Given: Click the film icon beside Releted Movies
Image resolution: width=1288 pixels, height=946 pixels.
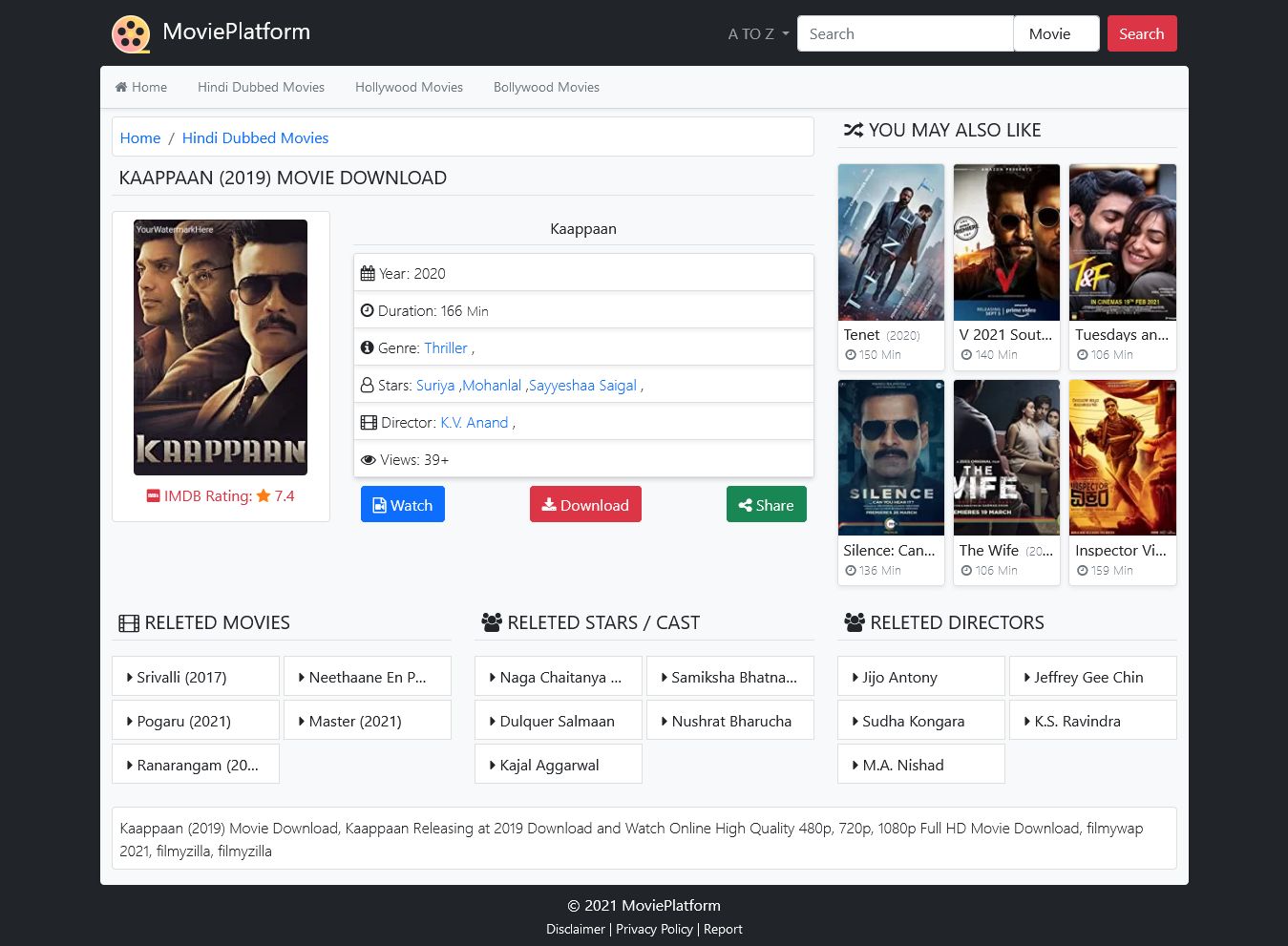Looking at the screenshot, I should click(x=129, y=623).
